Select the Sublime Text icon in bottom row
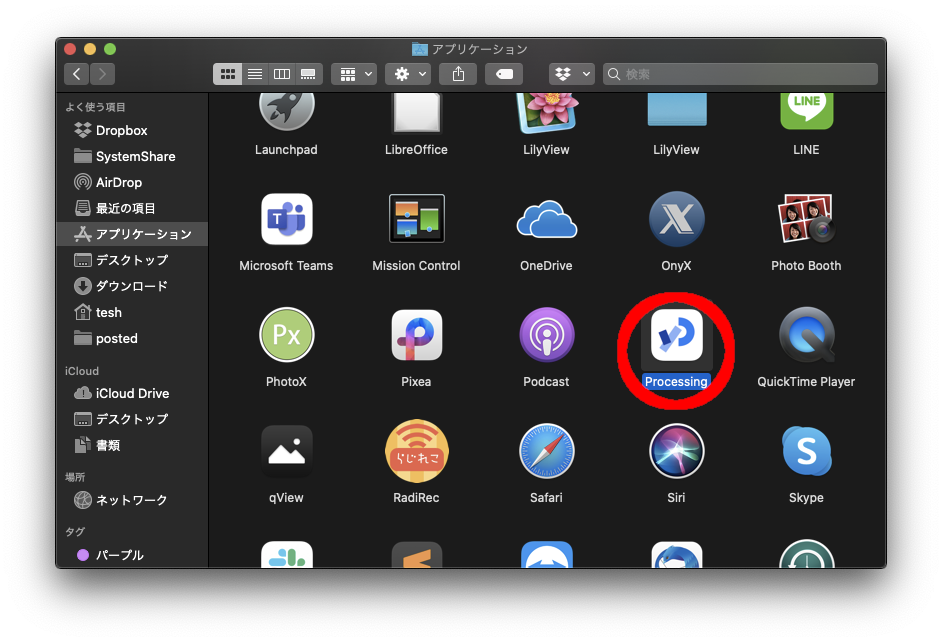The width and height of the screenshot is (942, 642). (416, 555)
